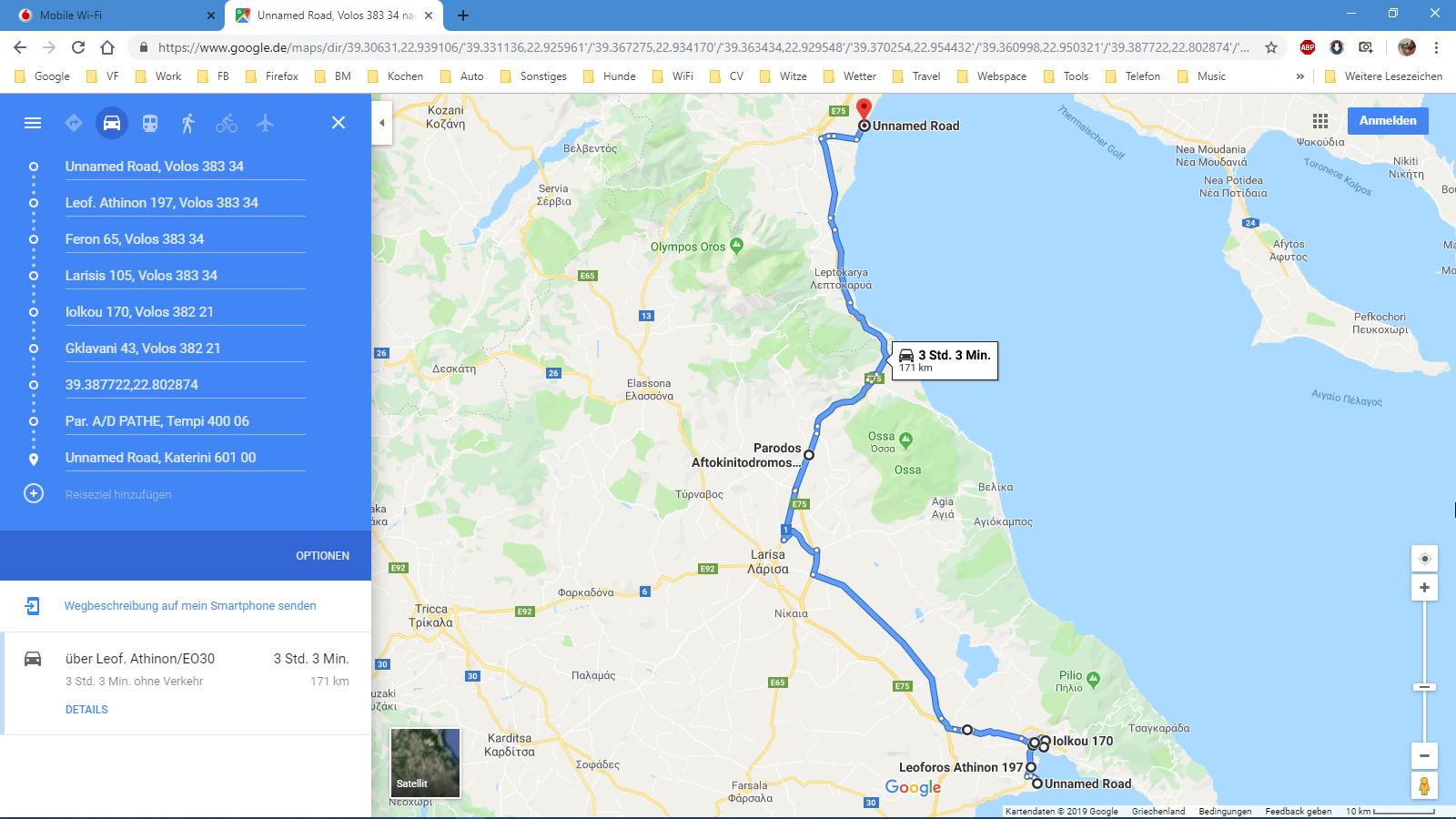The height and width of the screenshot is (819, 1456).
Task: Click Reiseziel hinzufügen field
Action: click(x=185, y=494)
